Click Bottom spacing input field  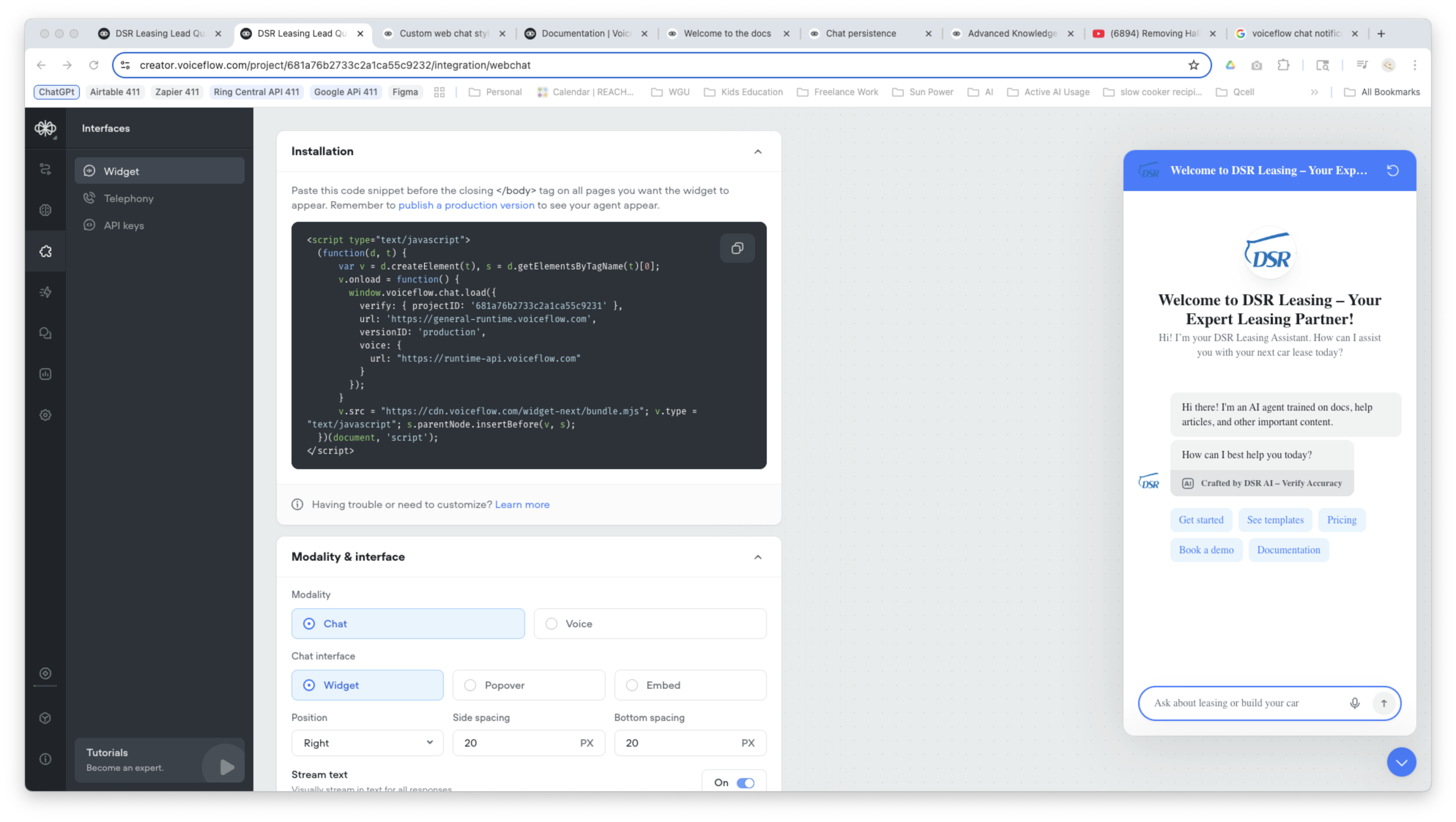[690, 742]
